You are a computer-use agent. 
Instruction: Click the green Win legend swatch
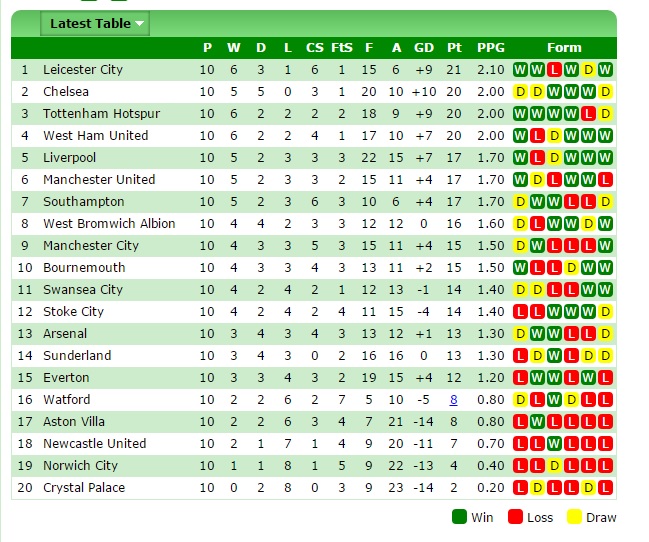(x=459, y=517)
